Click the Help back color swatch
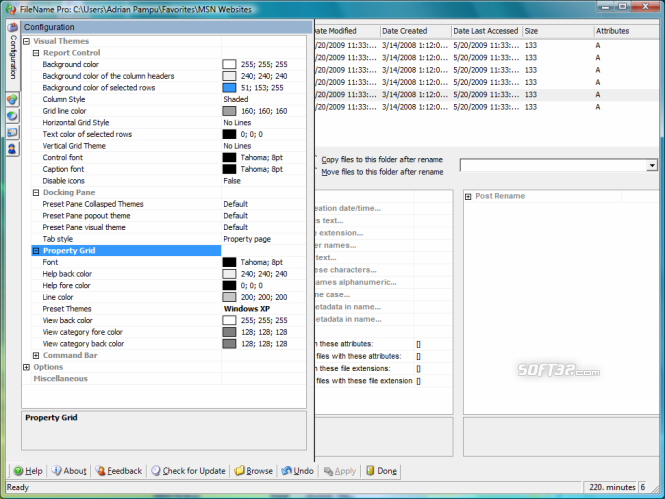 coord(229,274)
